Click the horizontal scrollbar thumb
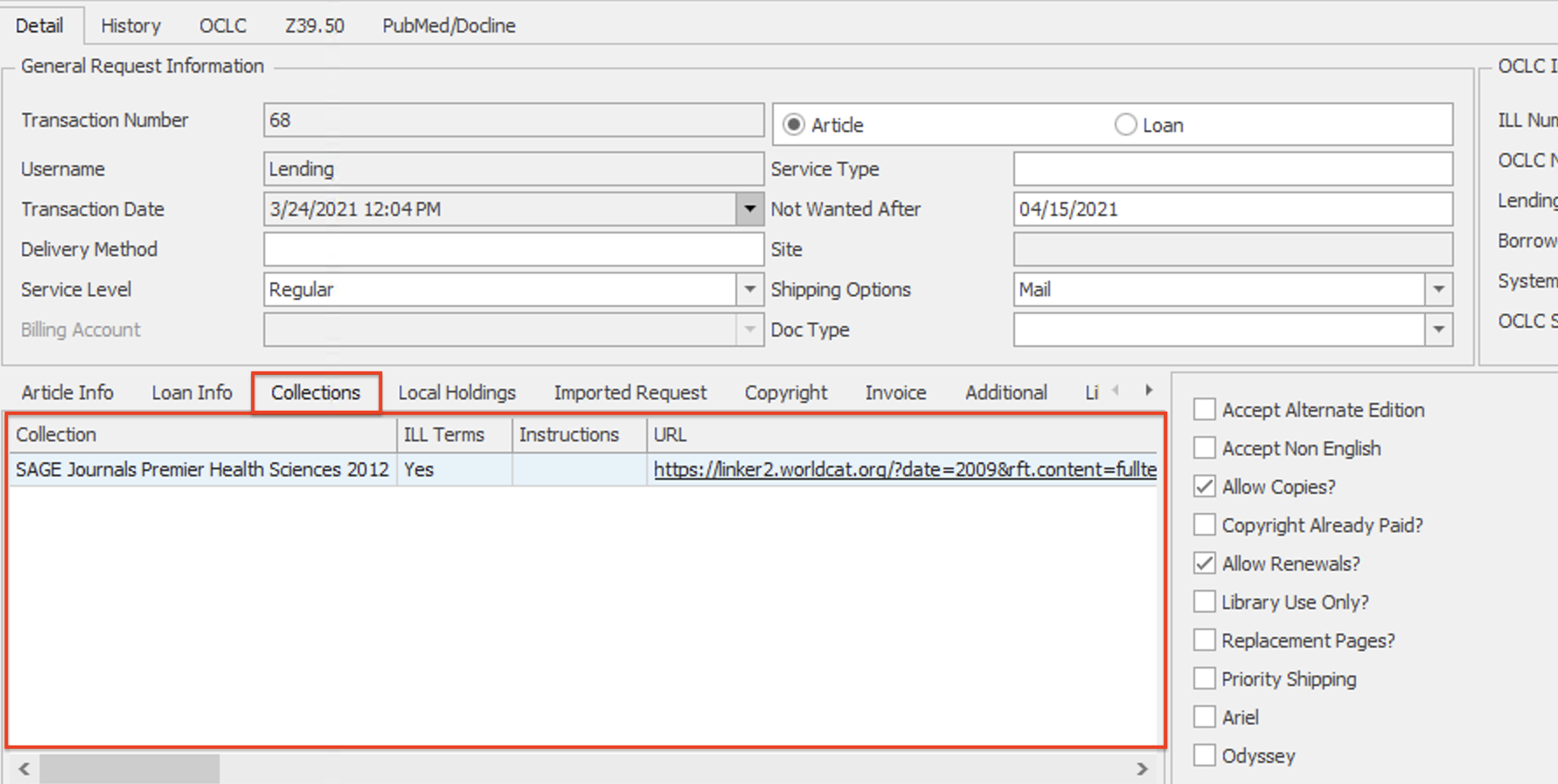This screenshot has width=1558, height=784. coord(129,769)
